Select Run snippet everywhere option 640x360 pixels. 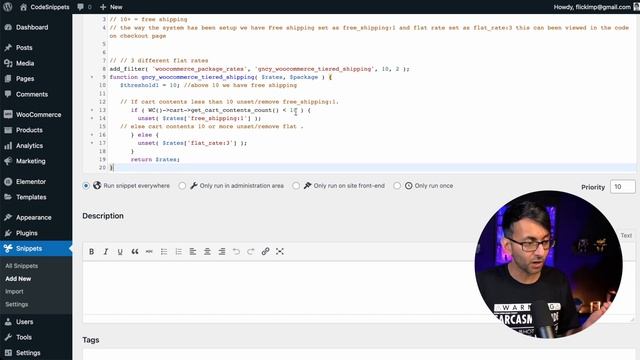point(86,186)
